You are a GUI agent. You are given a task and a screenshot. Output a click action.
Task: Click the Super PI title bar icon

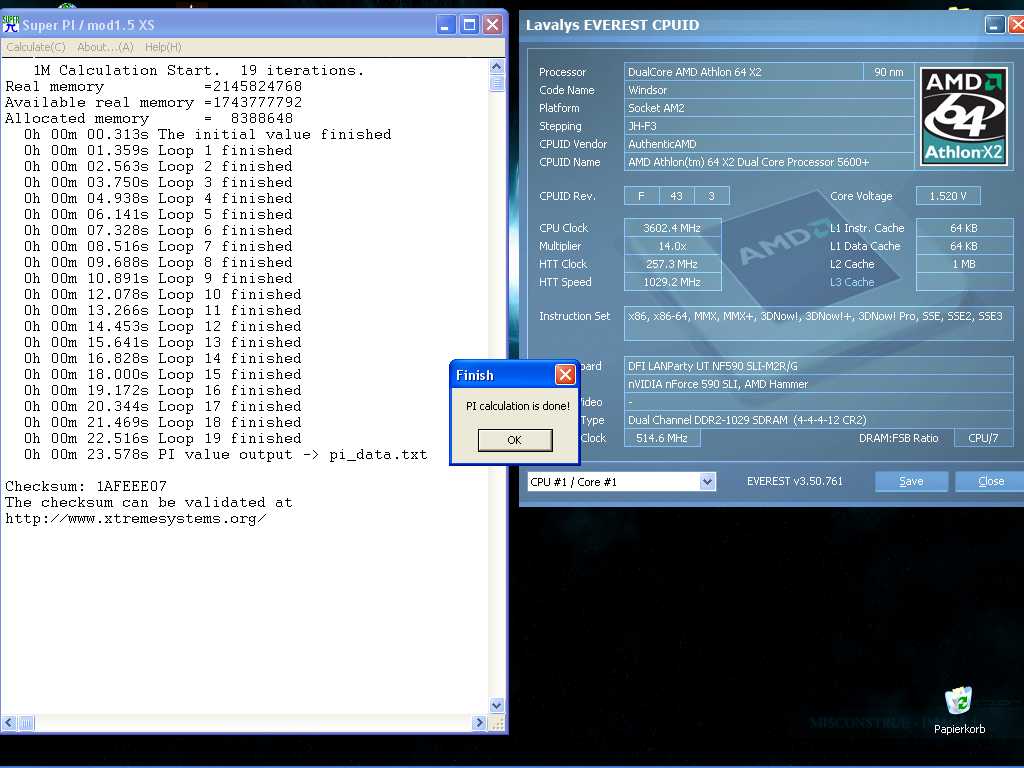coord(10,25)
